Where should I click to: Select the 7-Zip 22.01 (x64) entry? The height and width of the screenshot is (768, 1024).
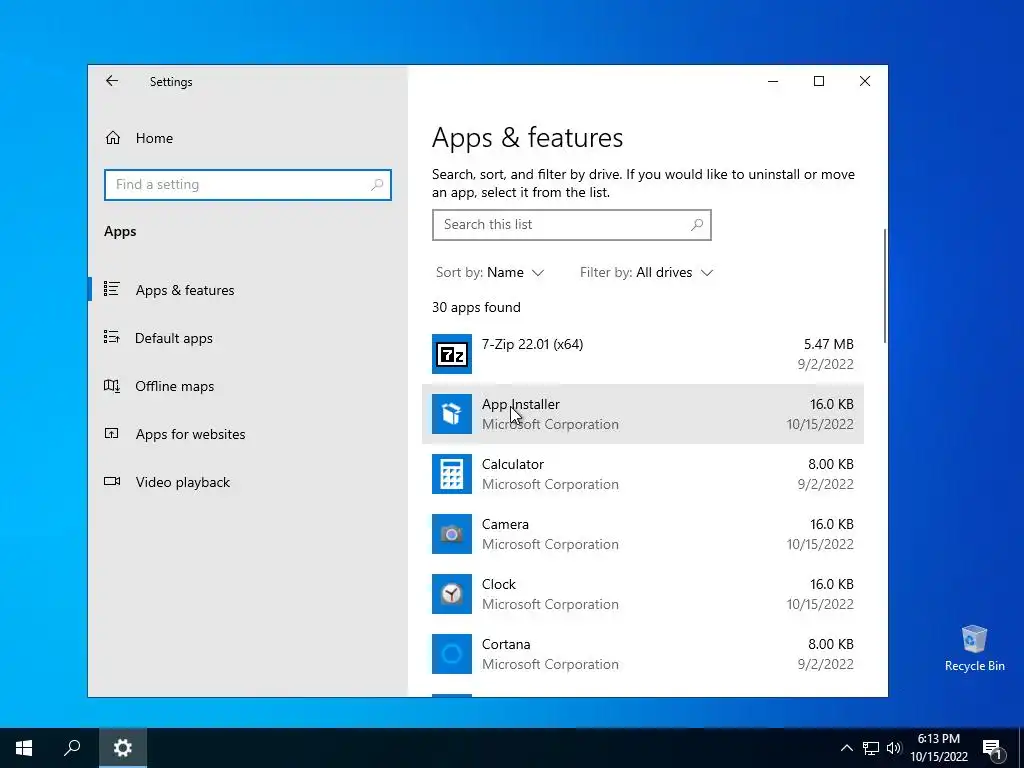(x=532, y=344)
